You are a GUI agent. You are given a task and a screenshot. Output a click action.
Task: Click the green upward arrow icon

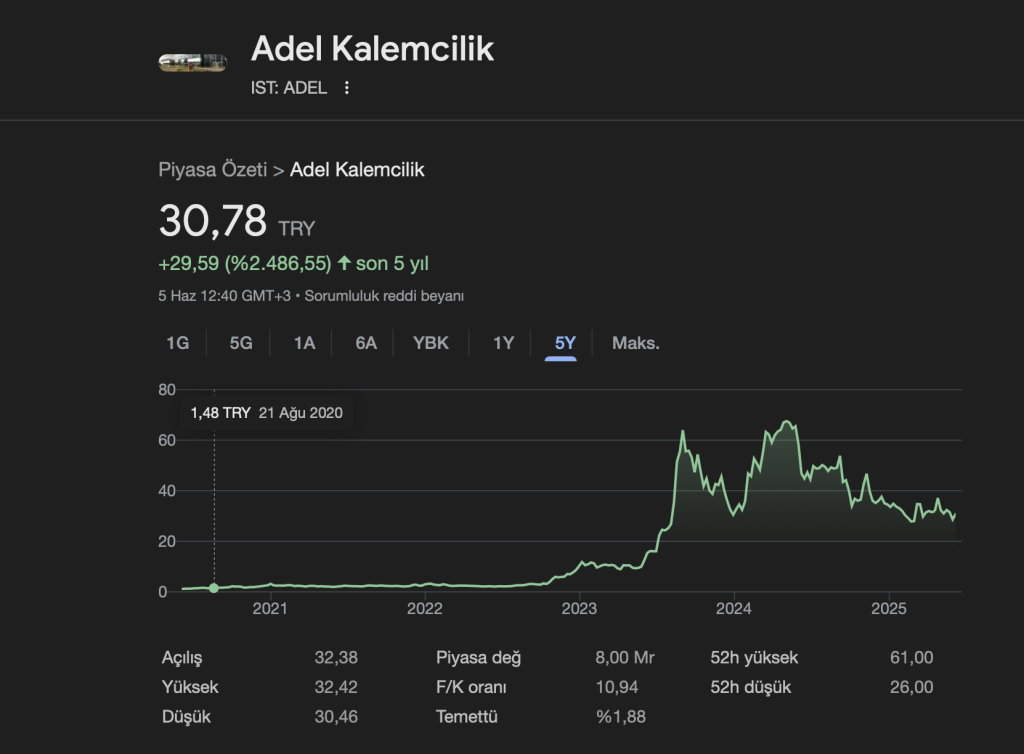344,264
